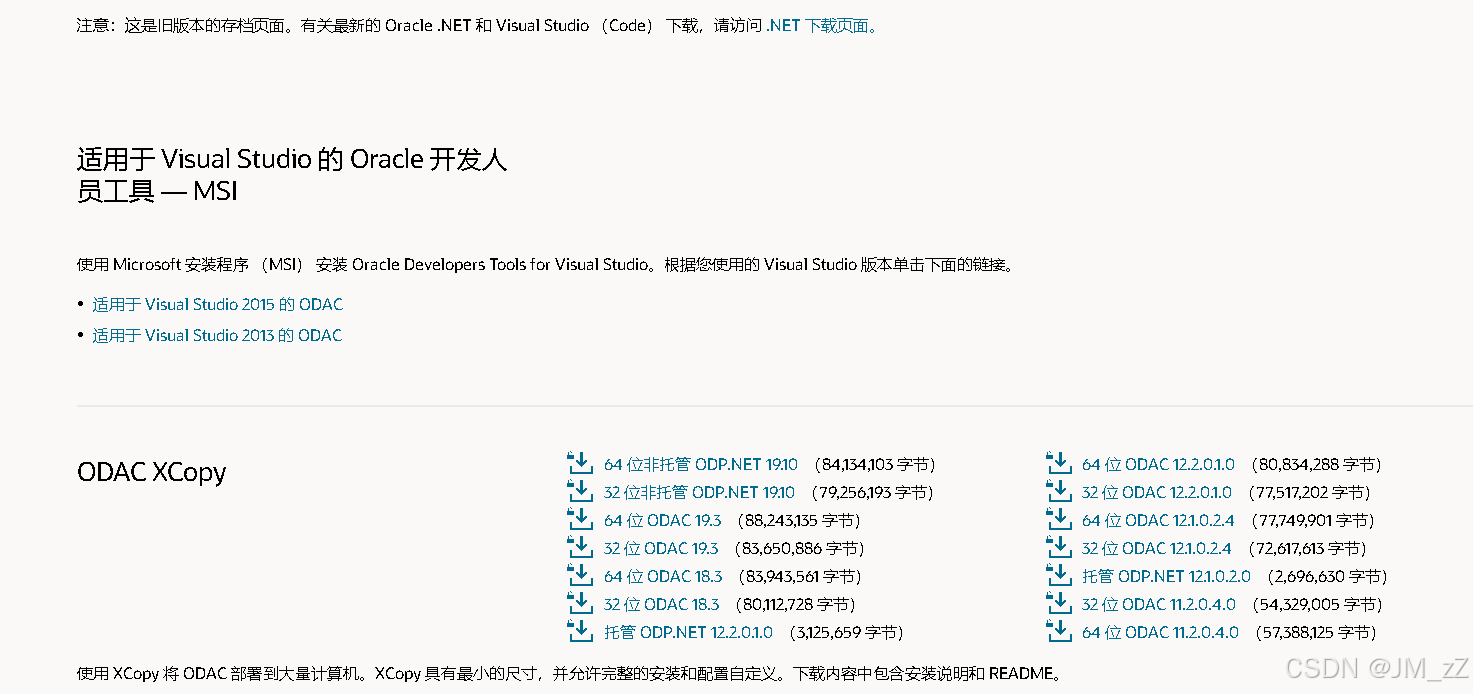Click download icon for 32 位非托管 ODP.NET 19.10
1473x694 pixels.
coord(580,491)
